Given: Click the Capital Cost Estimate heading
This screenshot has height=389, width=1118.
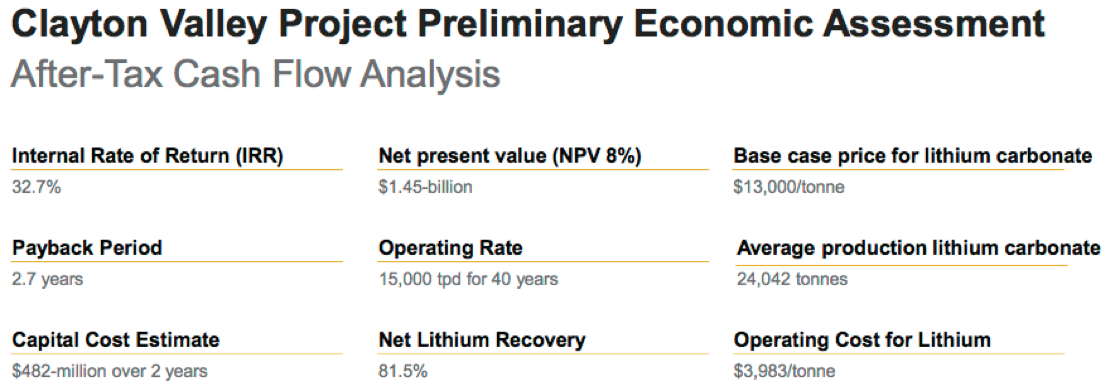Looking at the screenshot, I should coord(116,340).
